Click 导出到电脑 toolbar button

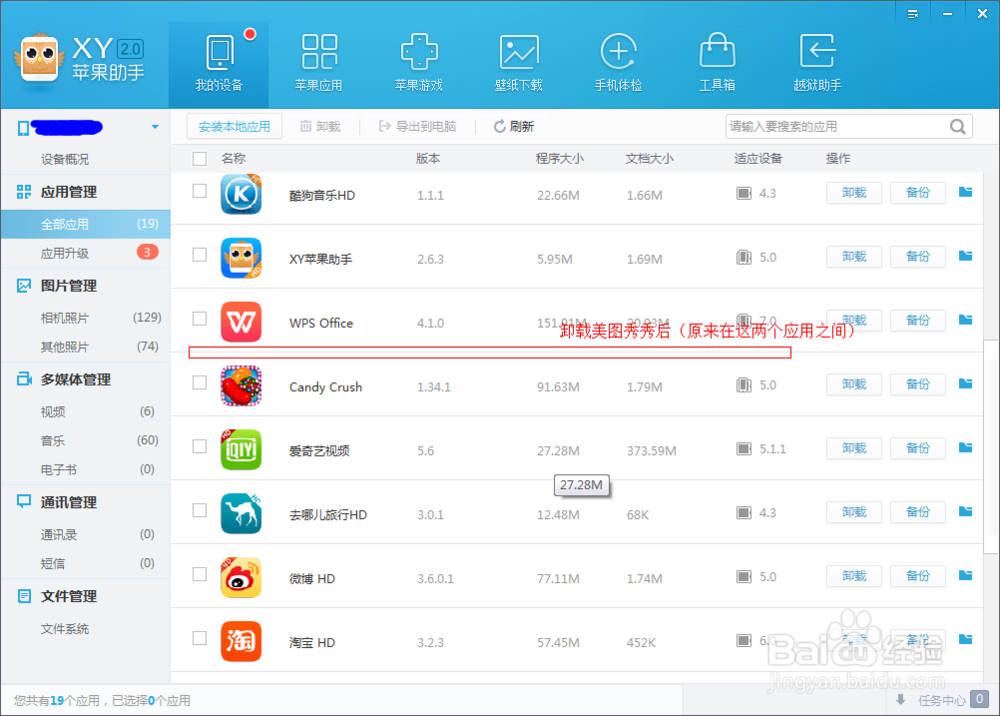tap(418, 126)
